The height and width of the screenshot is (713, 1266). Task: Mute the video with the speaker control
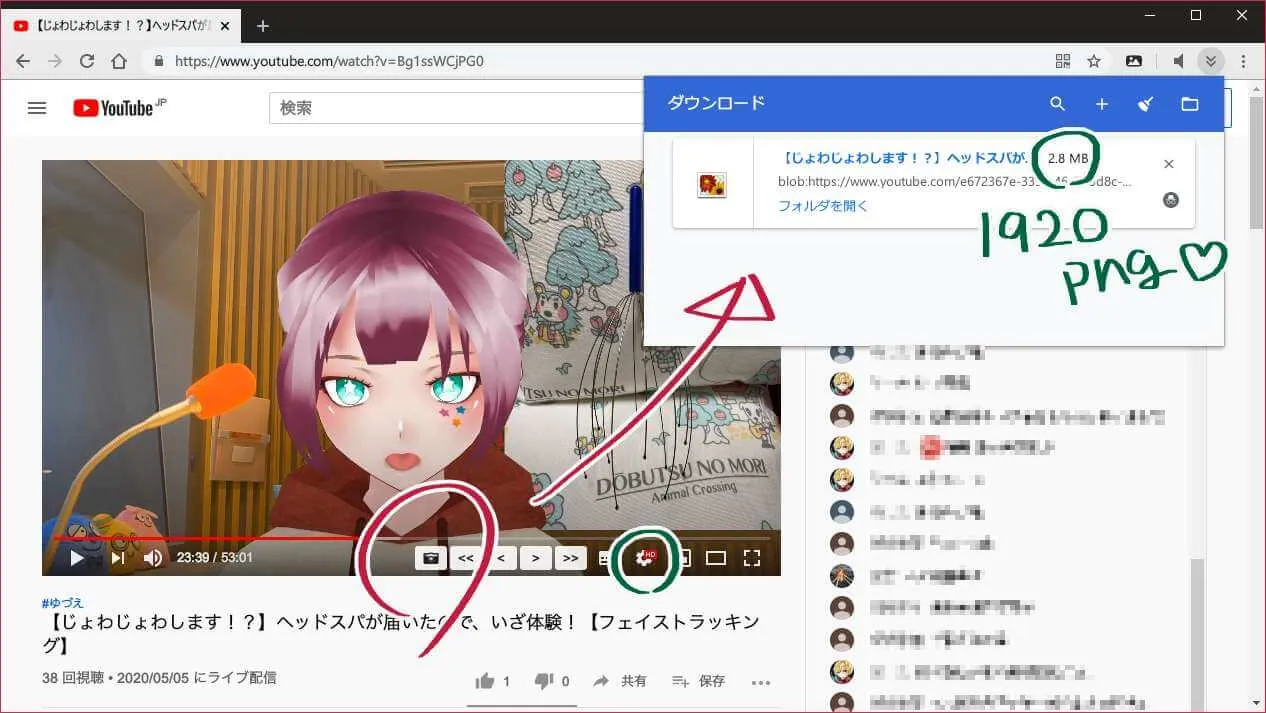152,558
